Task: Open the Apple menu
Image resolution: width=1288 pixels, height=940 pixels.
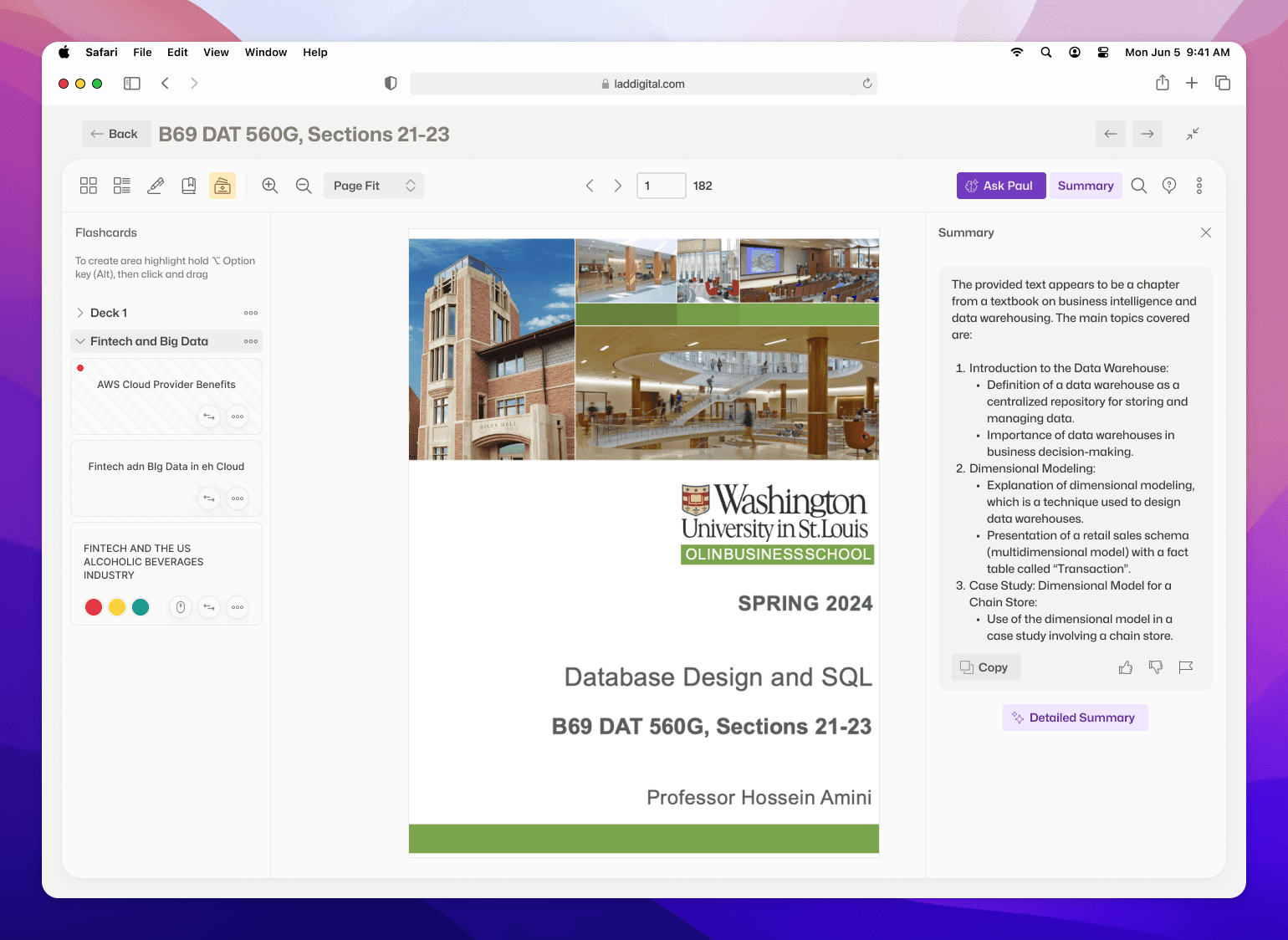Action: pos(64,52)
